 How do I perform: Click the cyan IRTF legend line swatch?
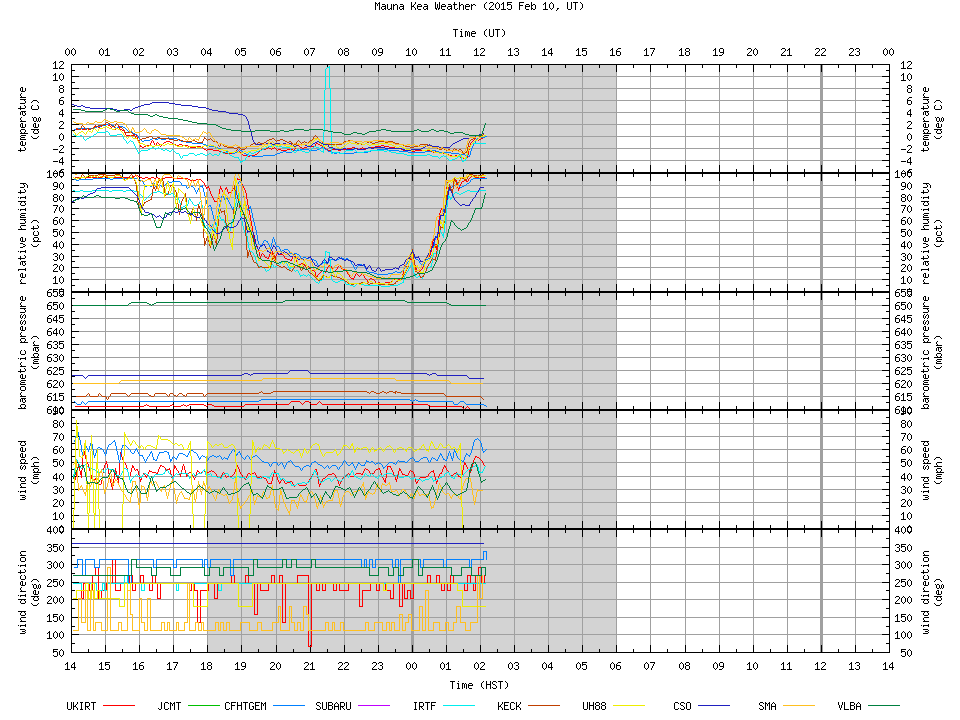pos(459,706)
